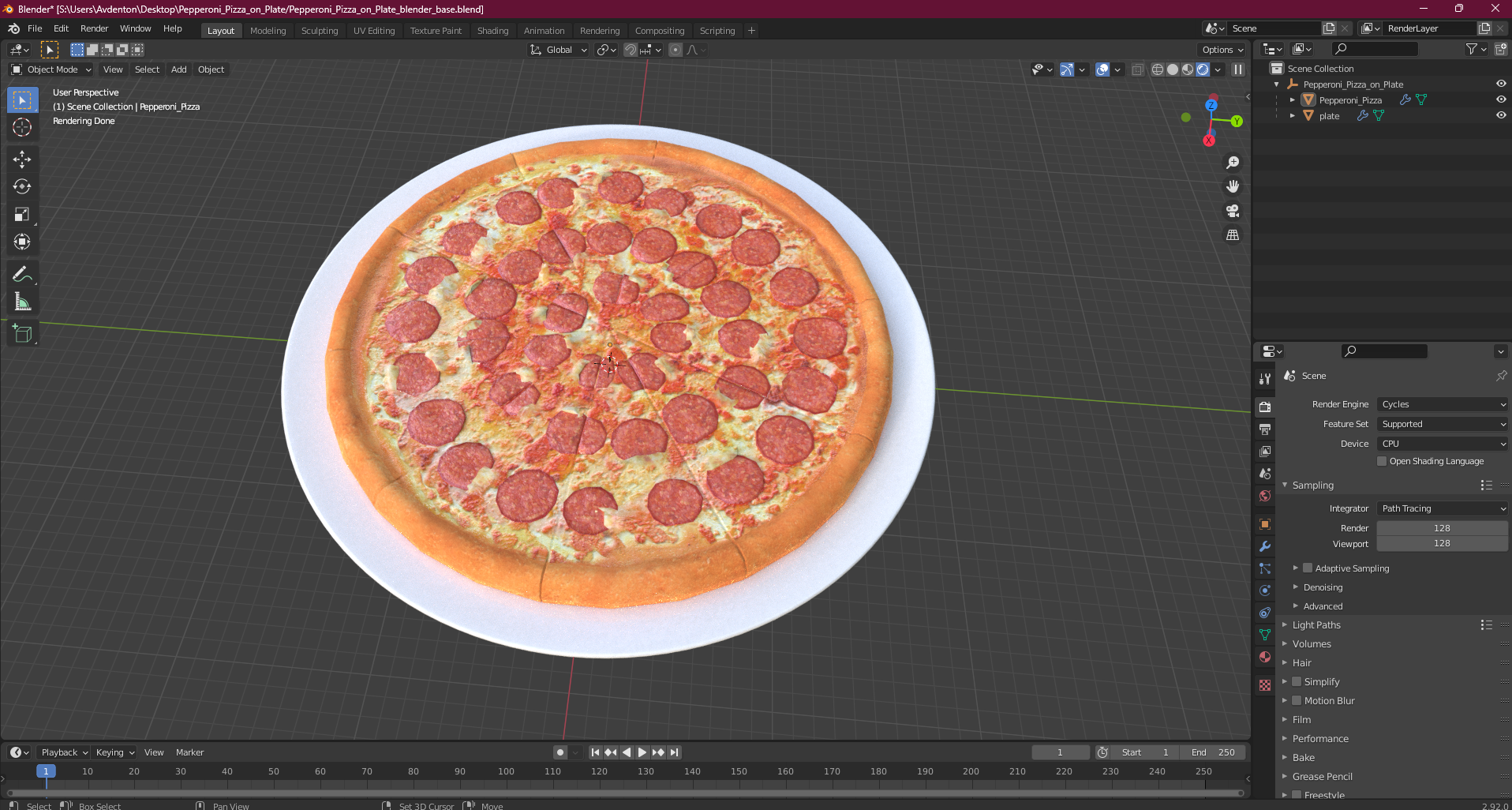Open the Modifiers properties tab
This screenshot has height=810, width=1512.
click(1265, 546)
